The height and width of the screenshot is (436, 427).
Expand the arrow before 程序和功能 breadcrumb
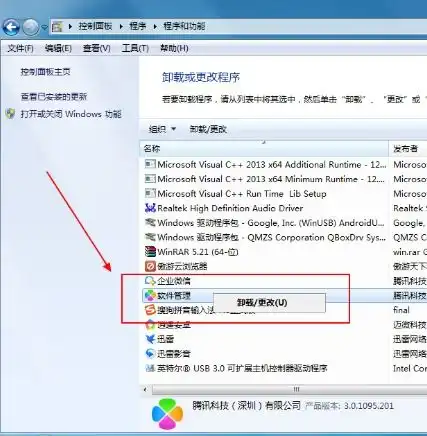(155, 26)
